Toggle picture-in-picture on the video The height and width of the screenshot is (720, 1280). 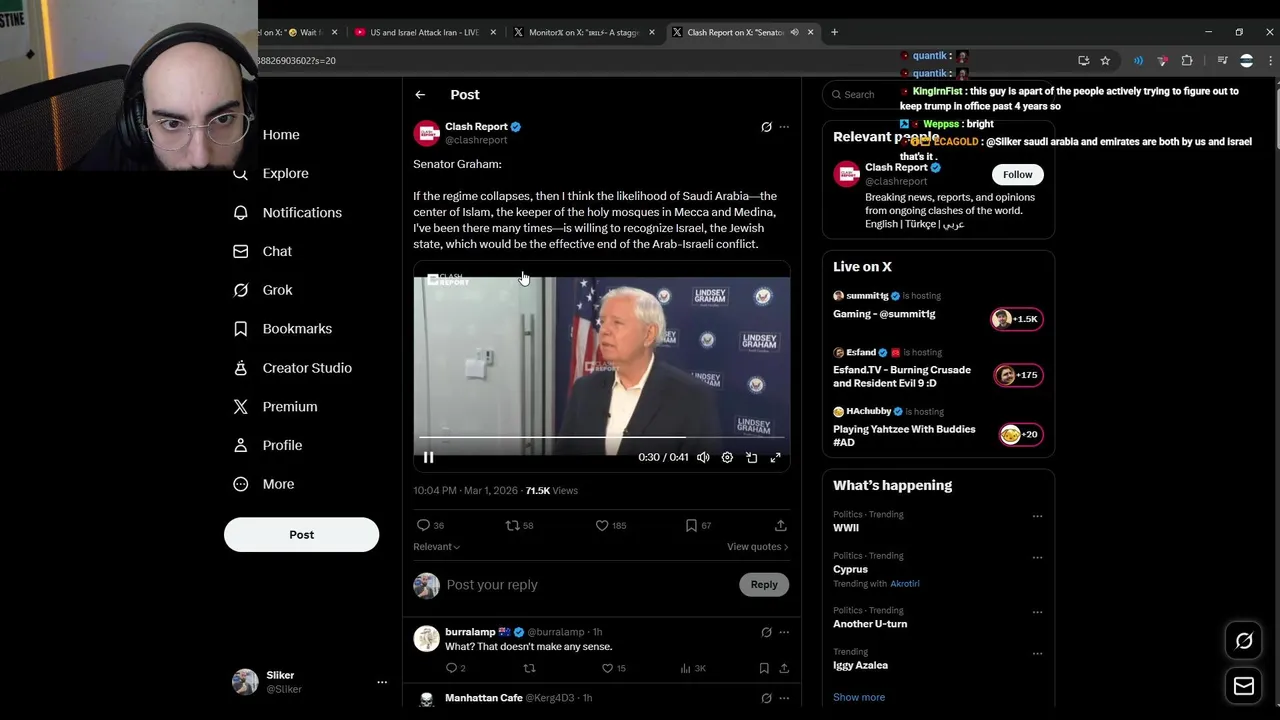(751, 457)
